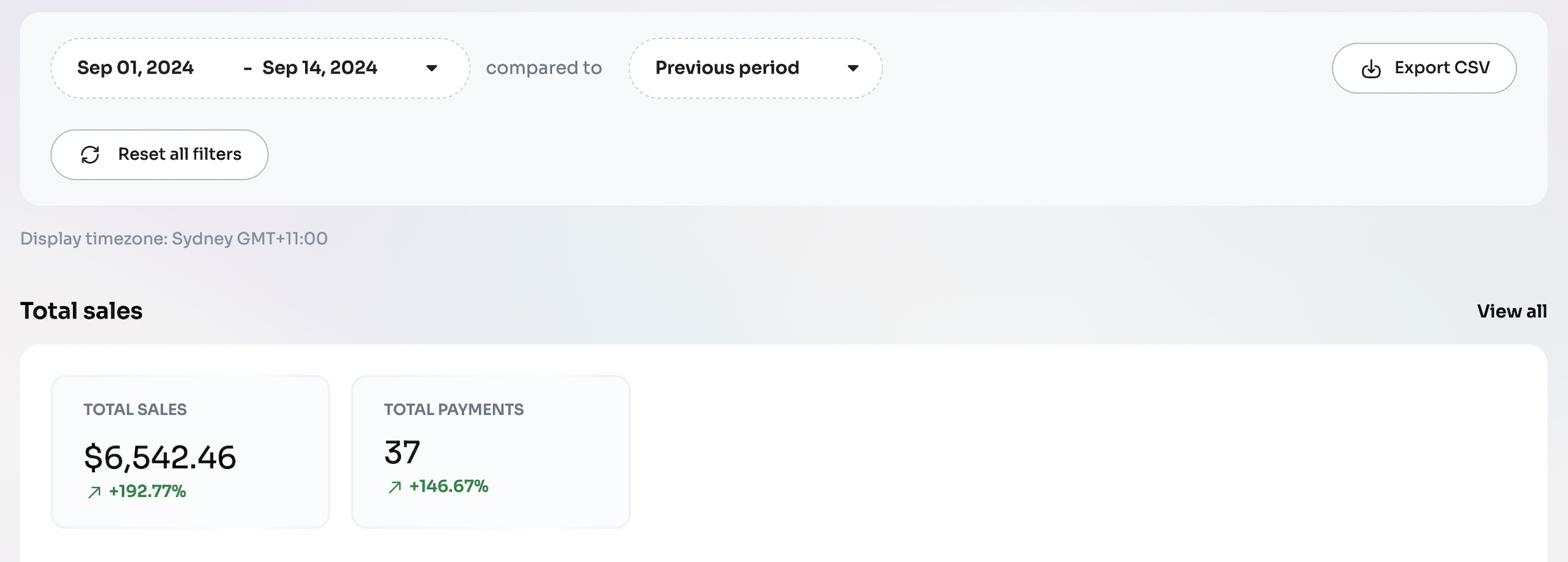Click the +146.67% payments change indicator
Screen dimensions: 1568x562
[449, 486]
